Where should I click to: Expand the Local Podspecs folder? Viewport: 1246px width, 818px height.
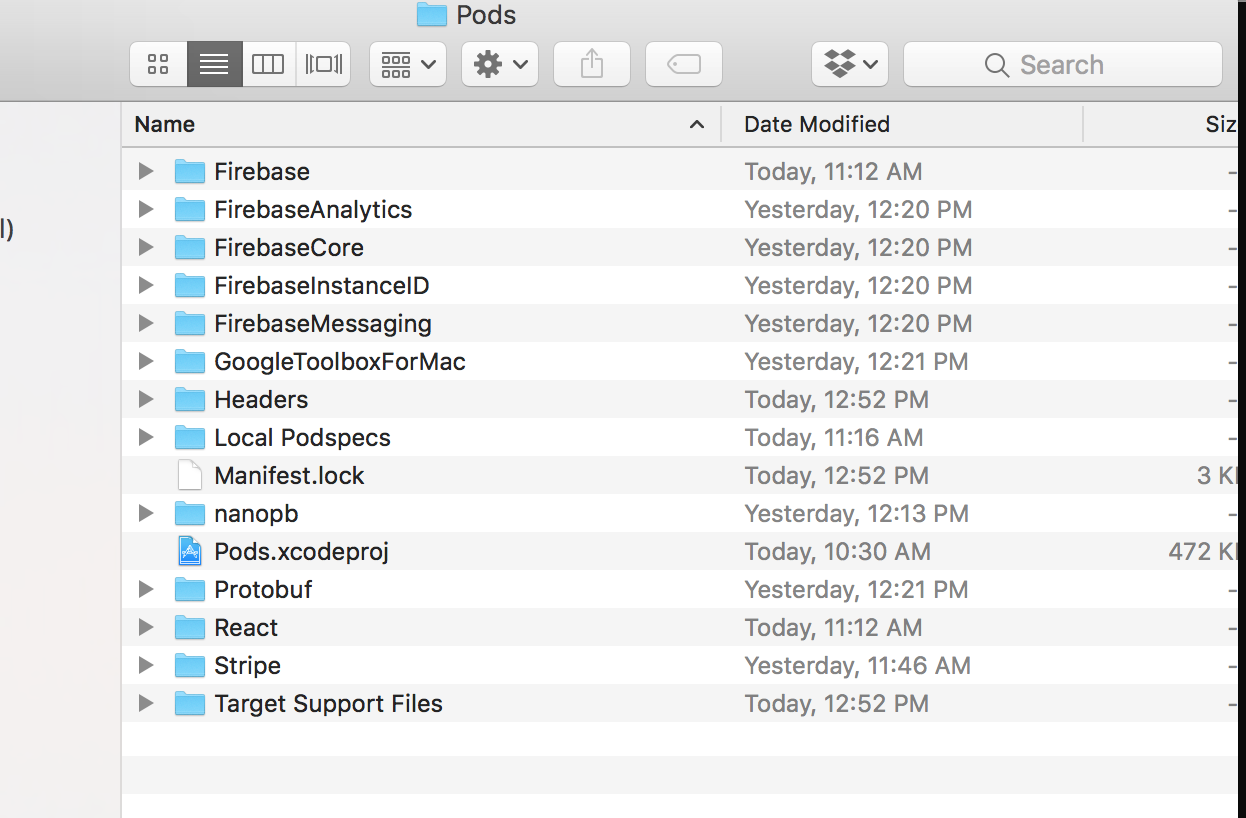146,437
